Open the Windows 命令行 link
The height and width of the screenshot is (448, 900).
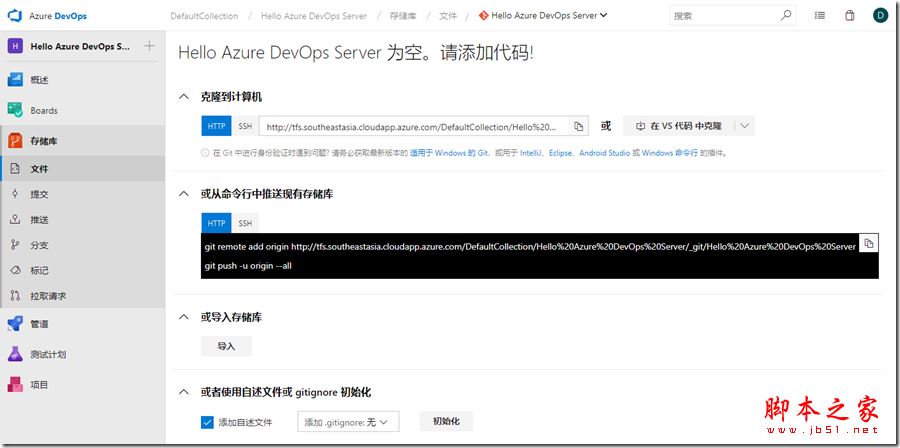(670, 153)
